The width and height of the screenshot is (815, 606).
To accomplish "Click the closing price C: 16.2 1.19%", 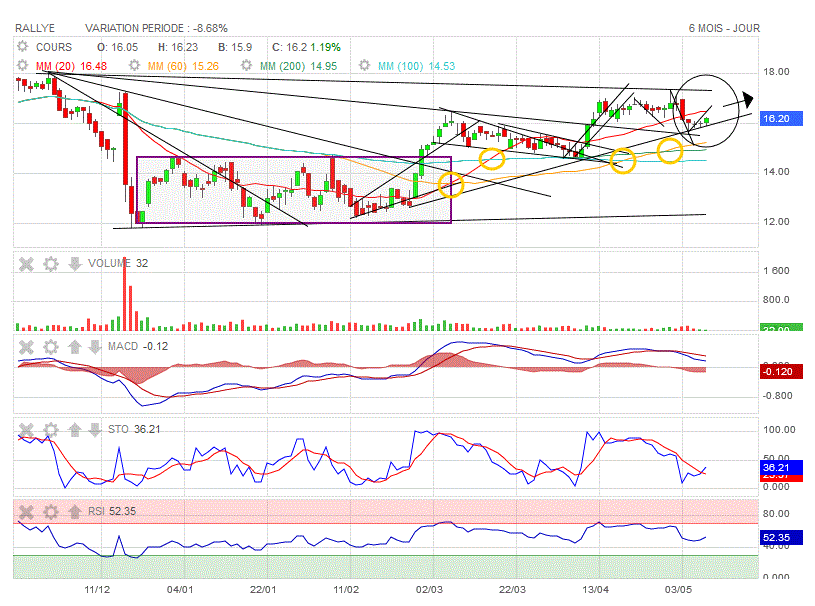I will [306, 47].
